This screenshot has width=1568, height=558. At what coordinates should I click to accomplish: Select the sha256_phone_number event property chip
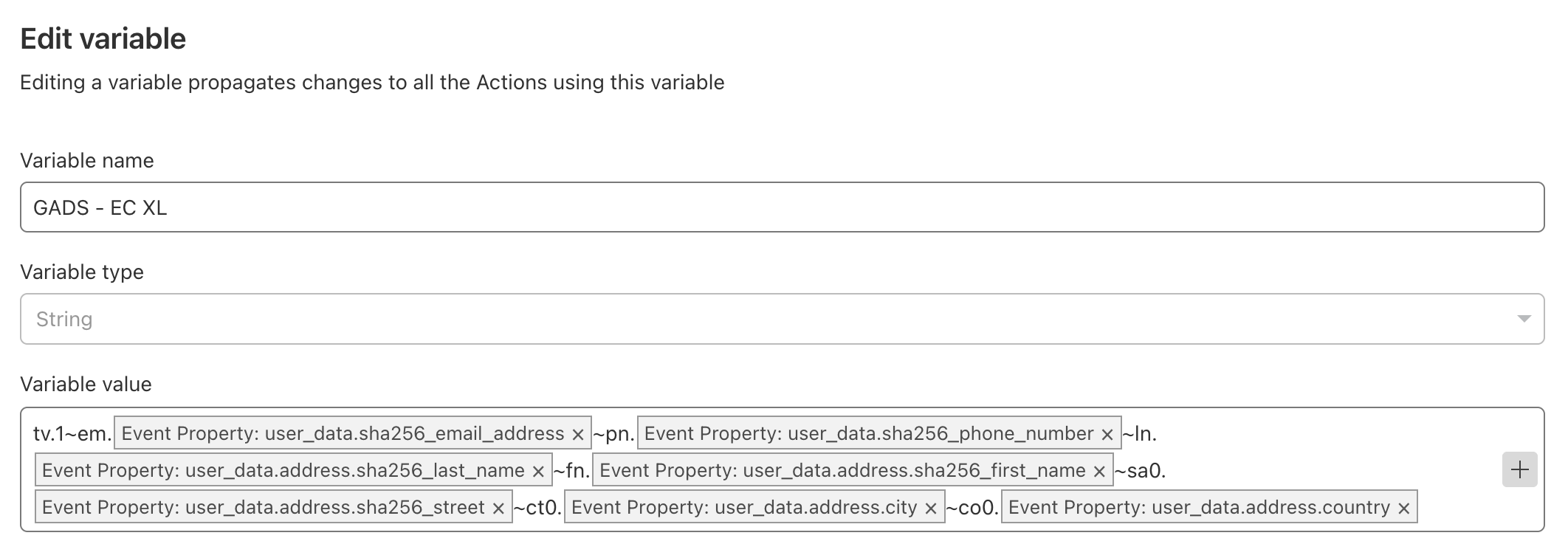point(868,434)
